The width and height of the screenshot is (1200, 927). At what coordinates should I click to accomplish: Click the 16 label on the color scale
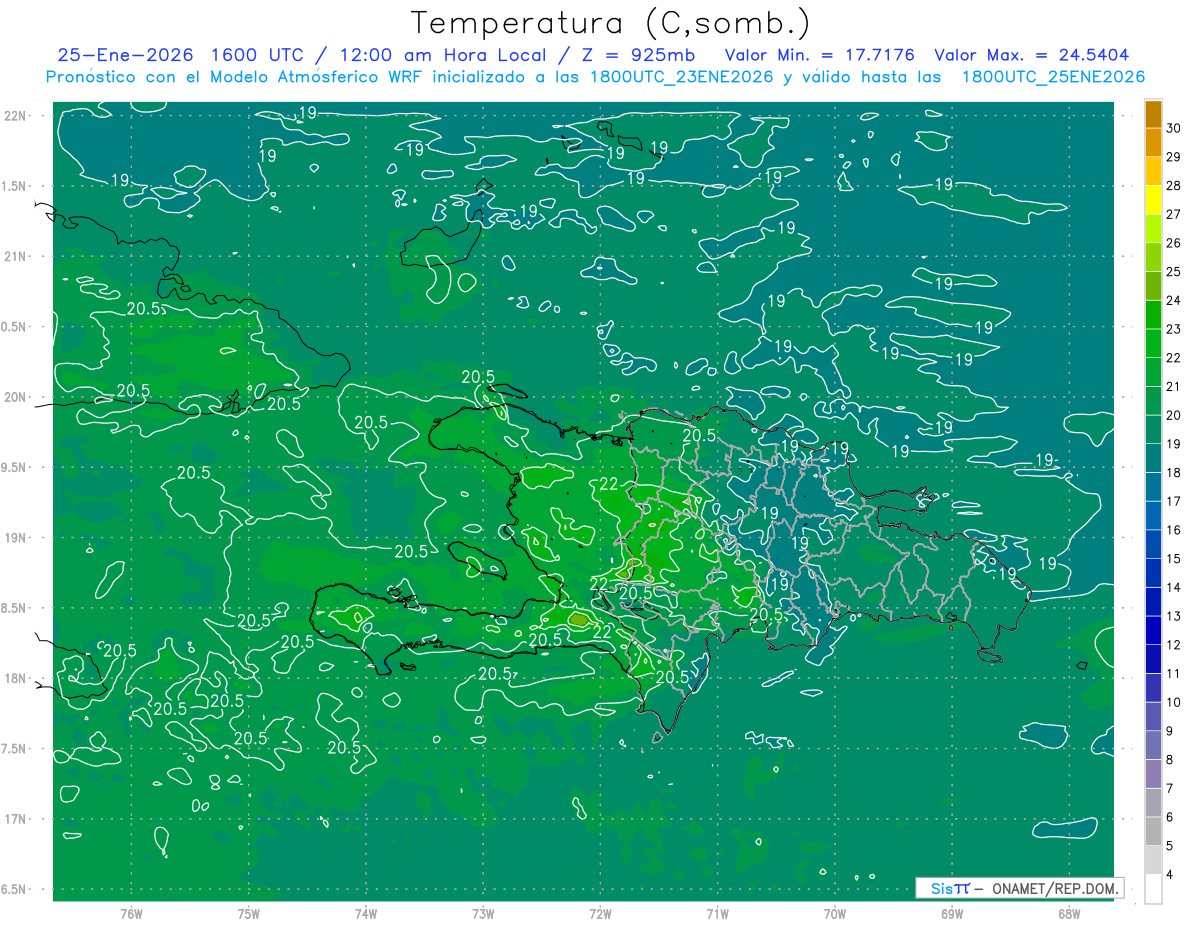click(x=1174, y=530)
